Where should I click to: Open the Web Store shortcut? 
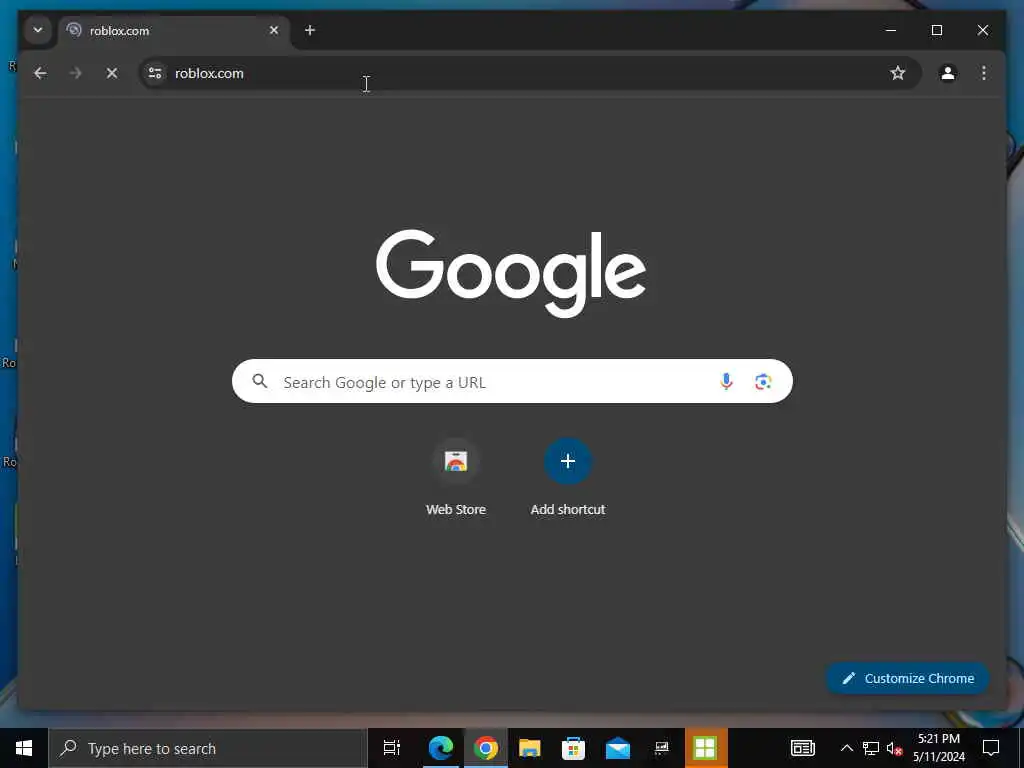(456, 479)
